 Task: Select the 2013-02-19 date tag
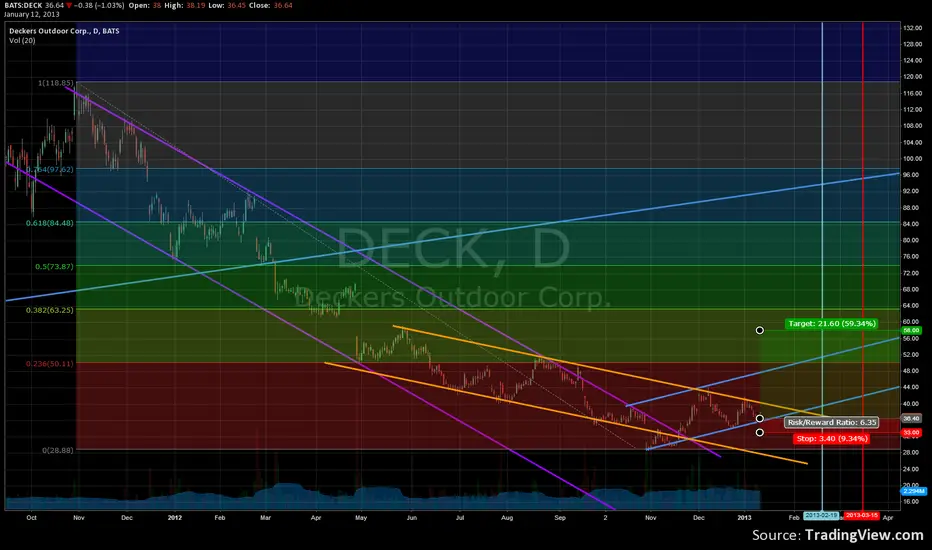[x=821, y=516]
